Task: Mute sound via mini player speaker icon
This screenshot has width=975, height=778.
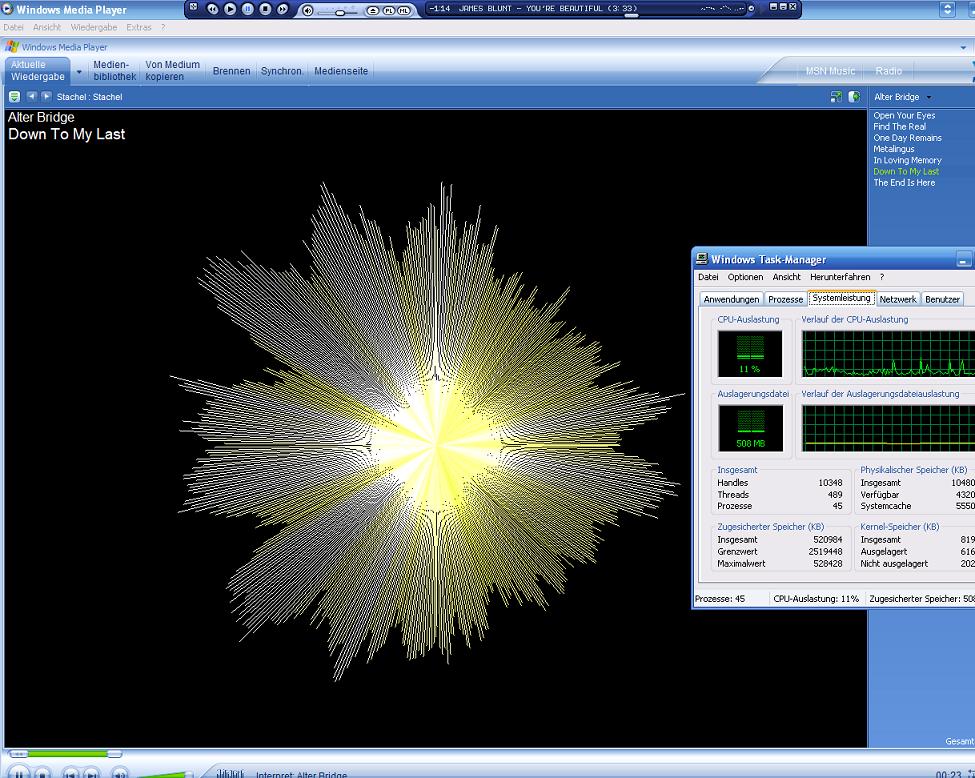Action: point(308,11)
